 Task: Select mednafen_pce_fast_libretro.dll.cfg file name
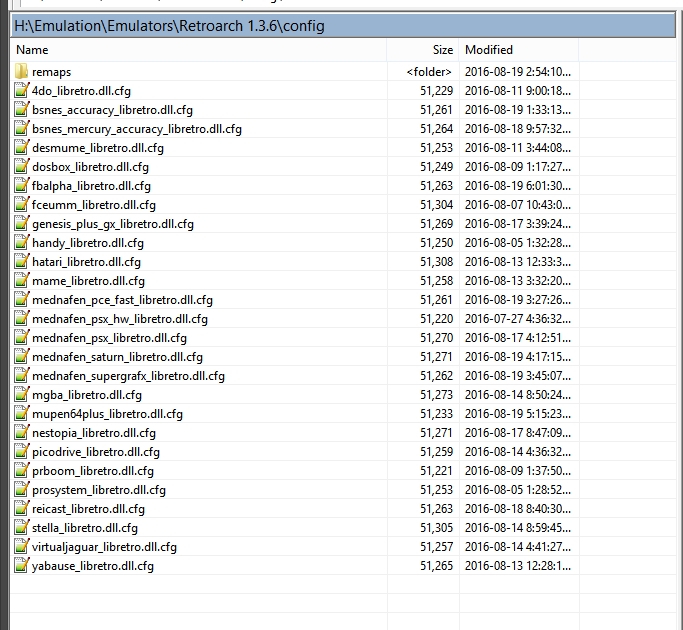click(x=122, y=300)
